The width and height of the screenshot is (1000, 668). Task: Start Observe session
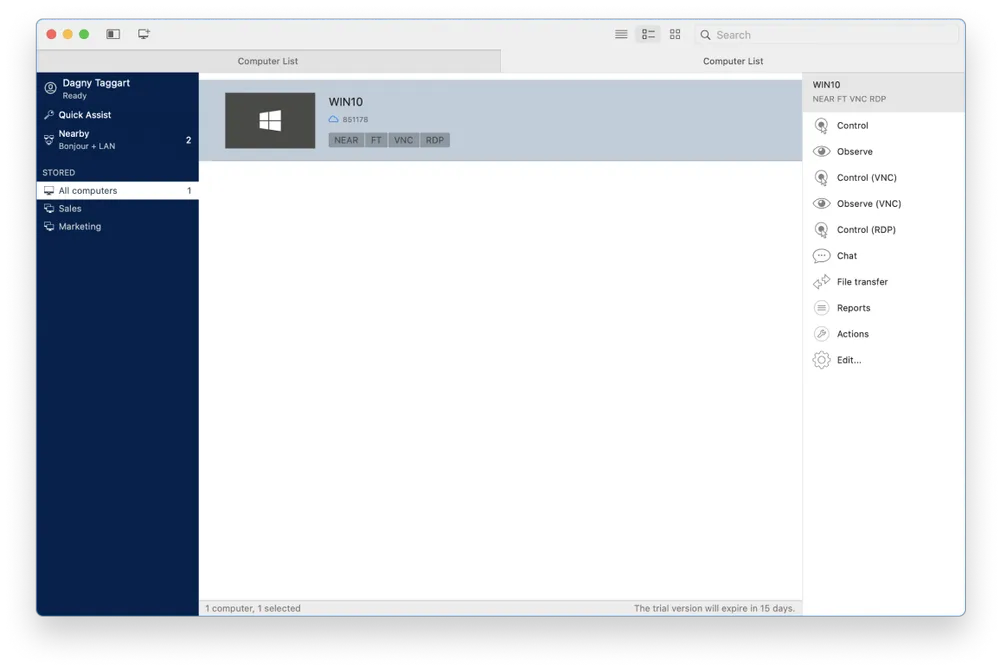pyautogui.click(x=883, y=152)
